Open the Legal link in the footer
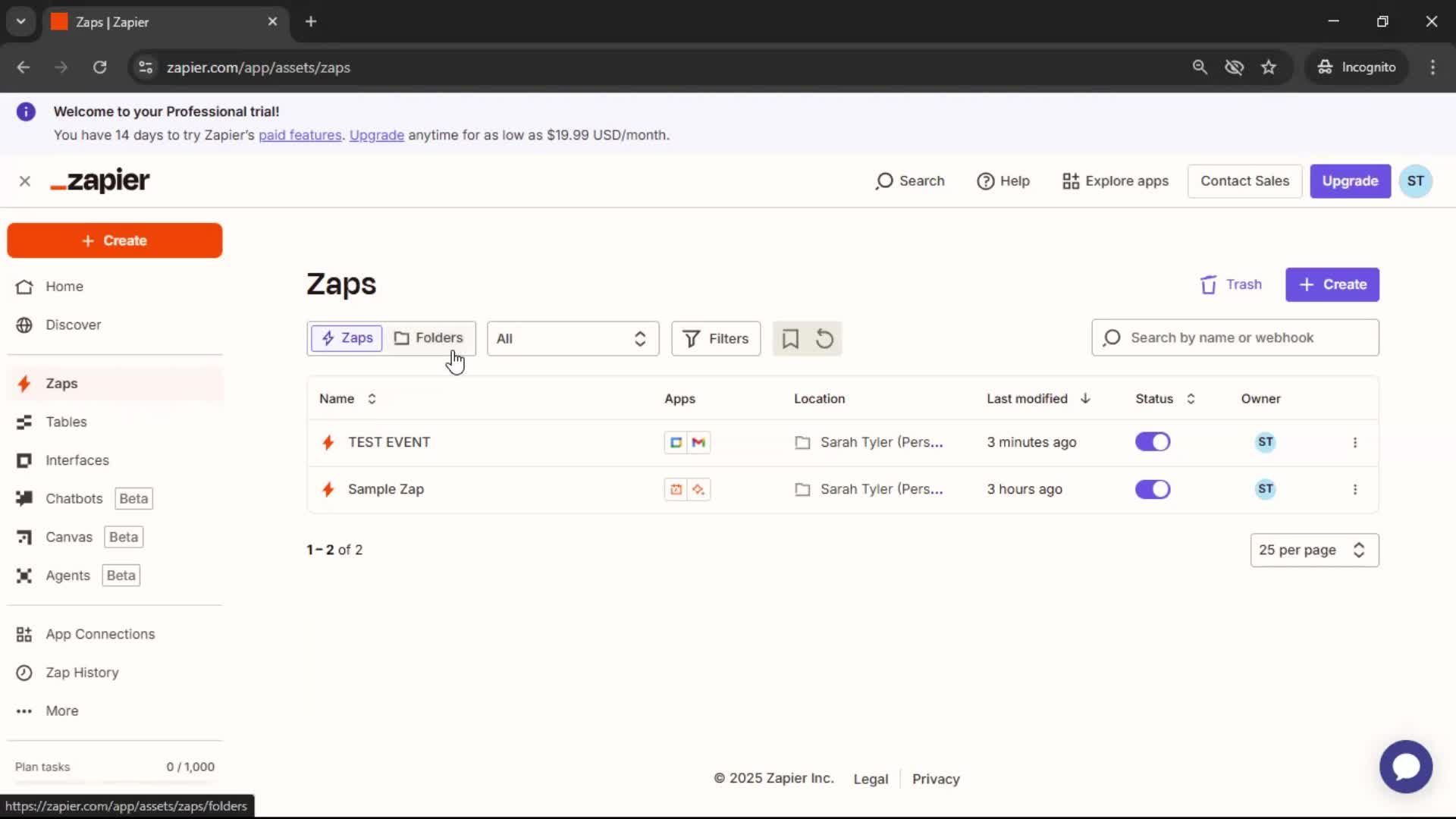The height and width of the screenshot is (819, 1456). [x=870, y=779]
